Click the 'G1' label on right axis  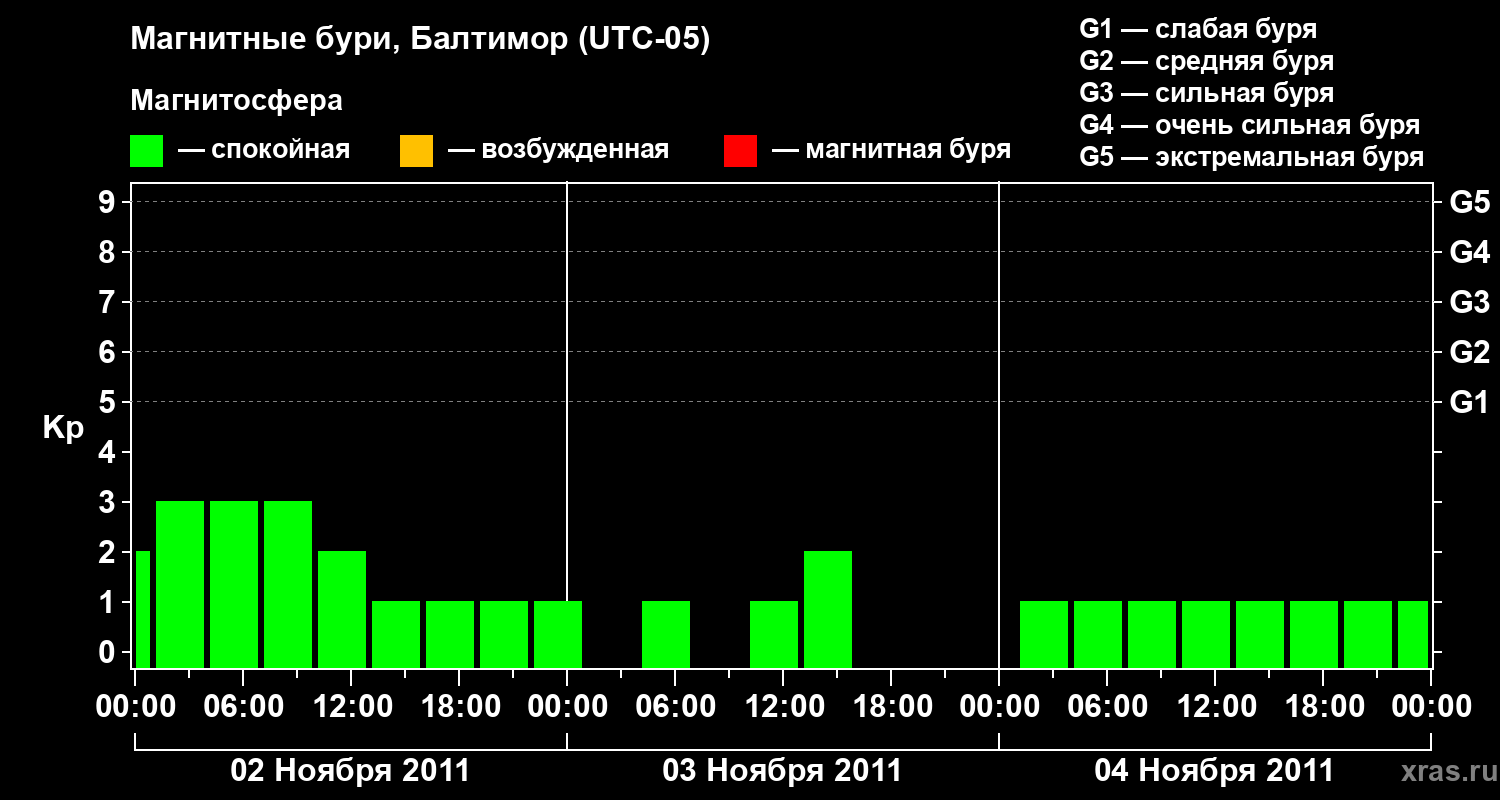(1469, 403)
